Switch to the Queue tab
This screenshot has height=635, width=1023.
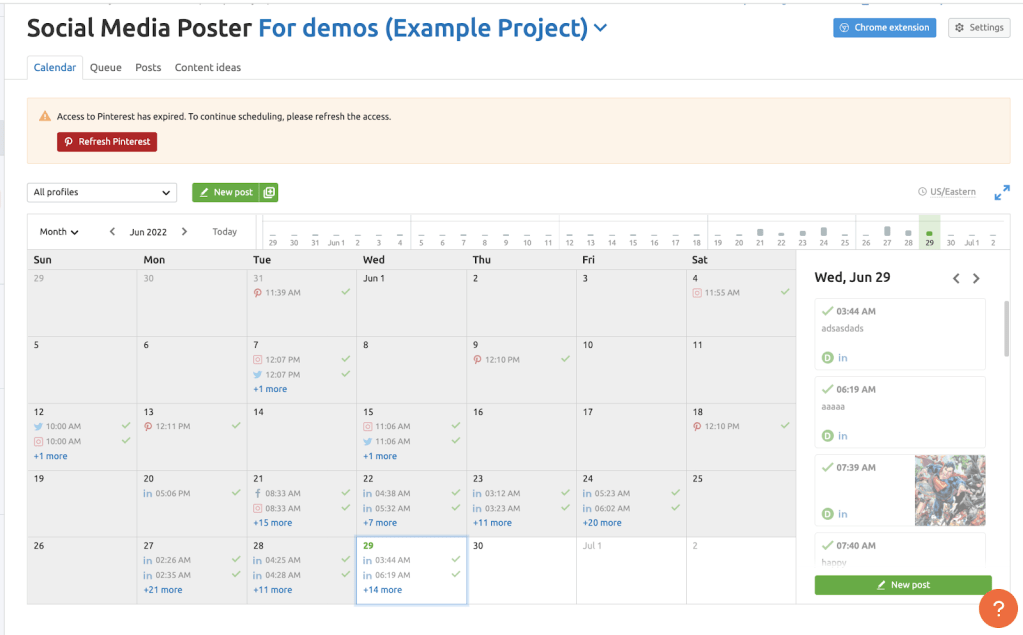(105, 68)
